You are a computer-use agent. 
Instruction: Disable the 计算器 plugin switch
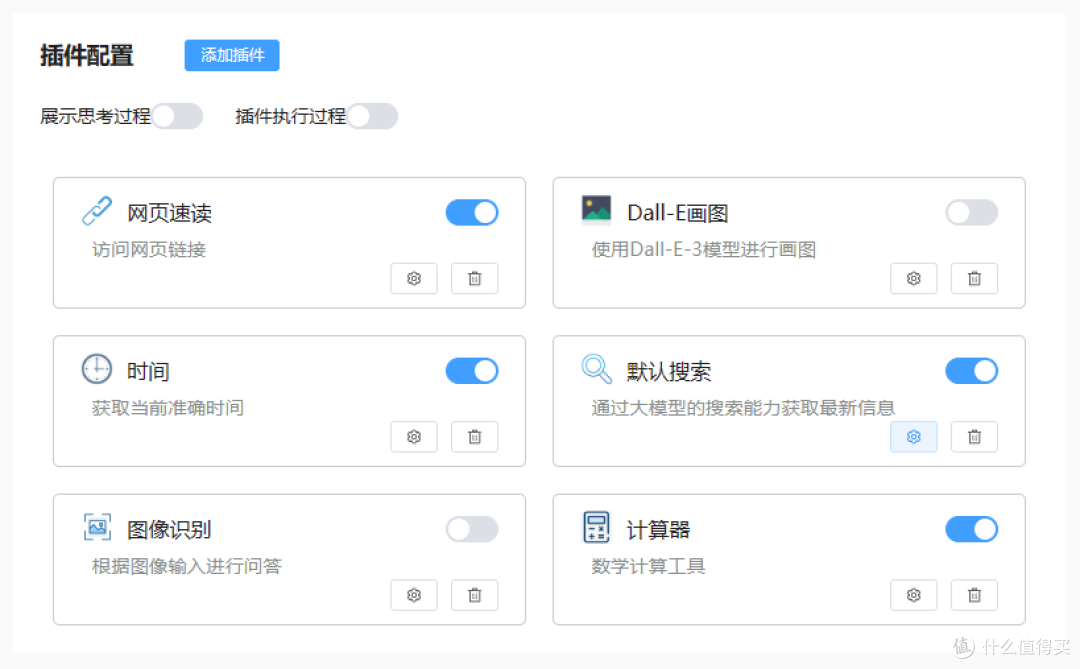click(x=971, y=530)
